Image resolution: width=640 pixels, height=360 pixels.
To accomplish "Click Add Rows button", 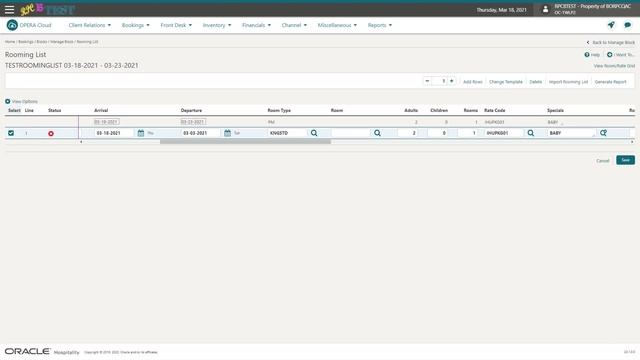I will click(x=473, y=82).
